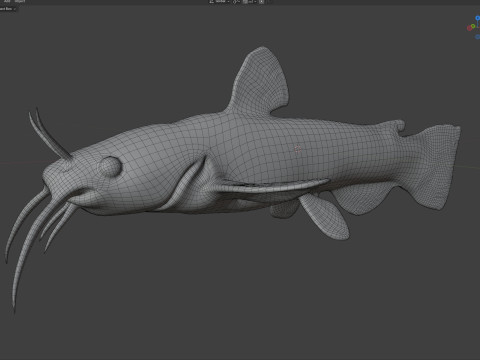This screenshot has height=360, width=480.
Task: Toggle the snapping magnet icon
Action: point(245,1)
